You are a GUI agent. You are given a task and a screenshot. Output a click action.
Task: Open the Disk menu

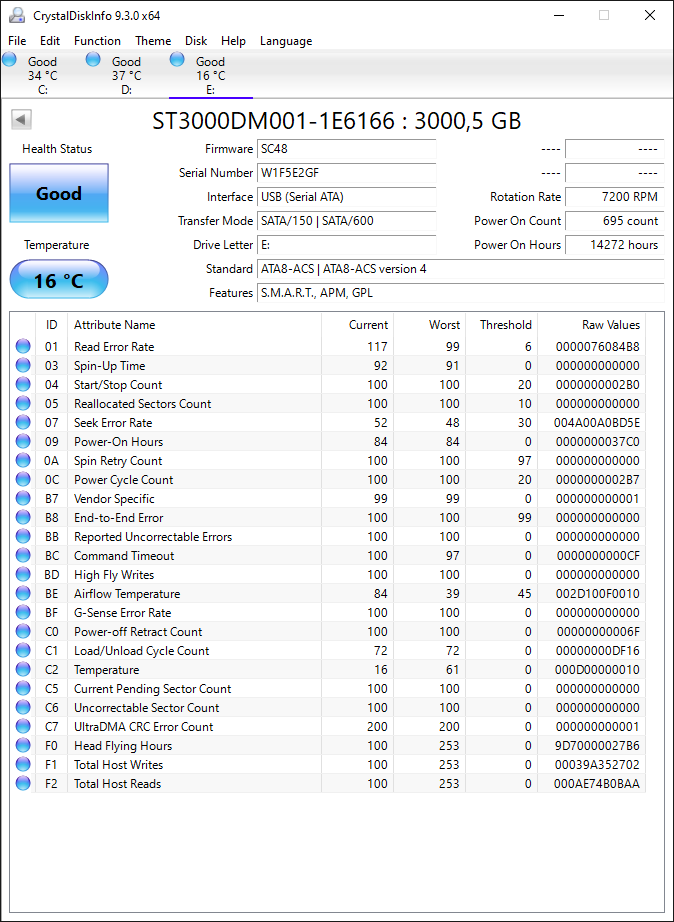196,41
